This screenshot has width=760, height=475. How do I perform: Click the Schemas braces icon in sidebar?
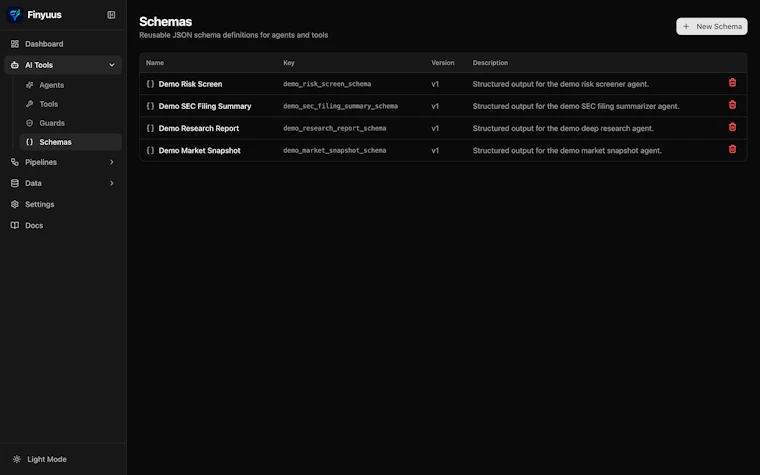pyautogui.click(x=30, y=142)
